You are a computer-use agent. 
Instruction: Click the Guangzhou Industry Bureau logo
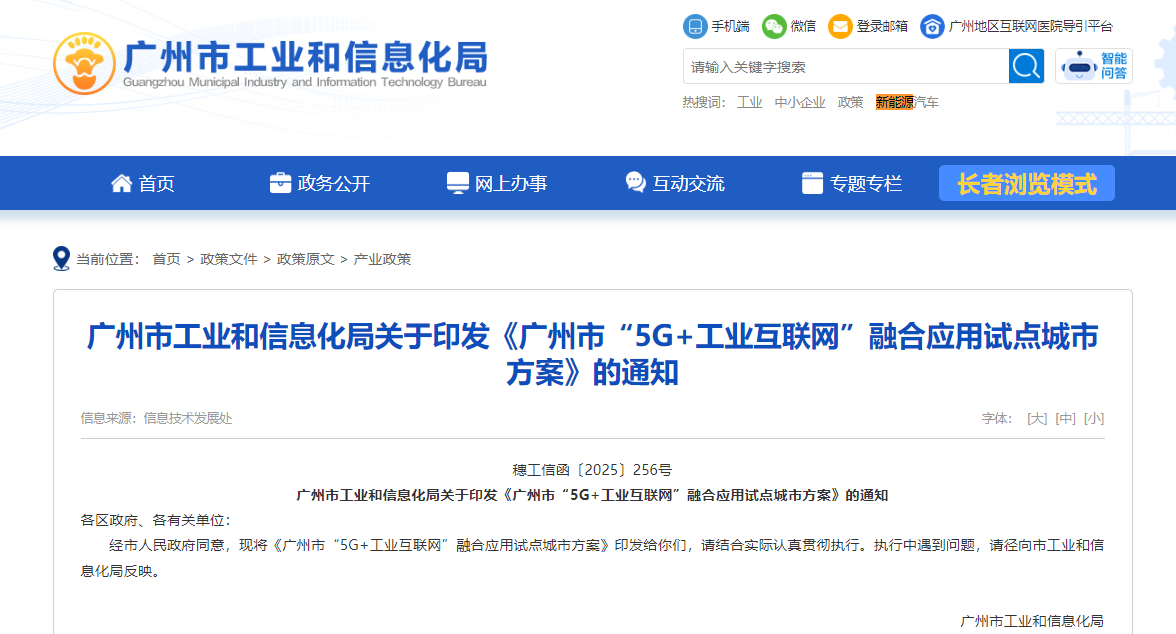(83, 63)
